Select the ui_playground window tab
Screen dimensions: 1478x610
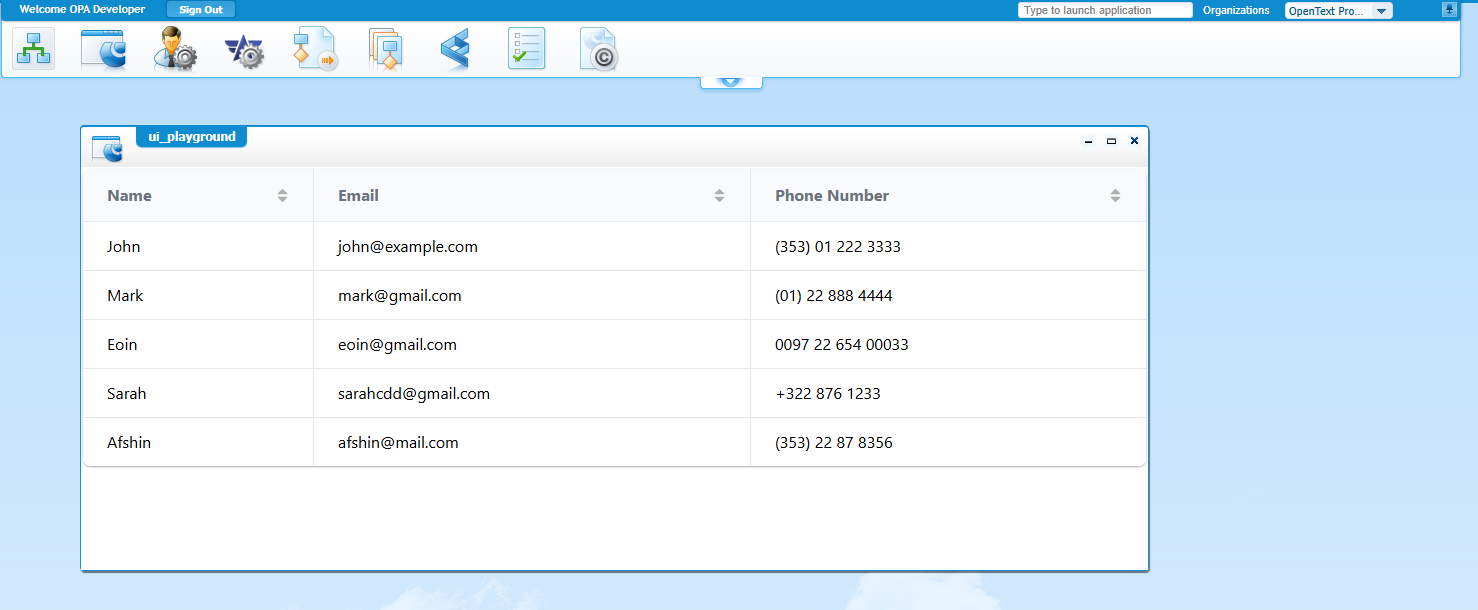tap(191, 137)
